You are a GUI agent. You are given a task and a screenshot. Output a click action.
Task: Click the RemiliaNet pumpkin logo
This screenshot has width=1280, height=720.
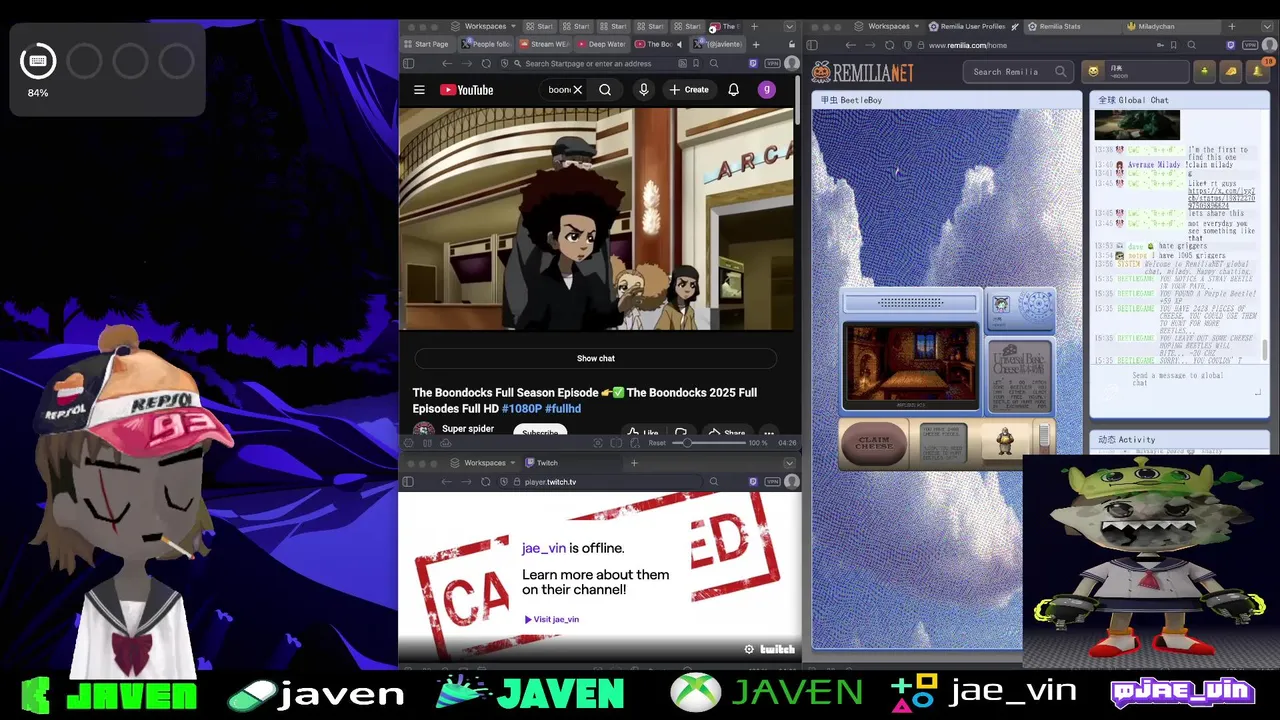pos(862,71)
